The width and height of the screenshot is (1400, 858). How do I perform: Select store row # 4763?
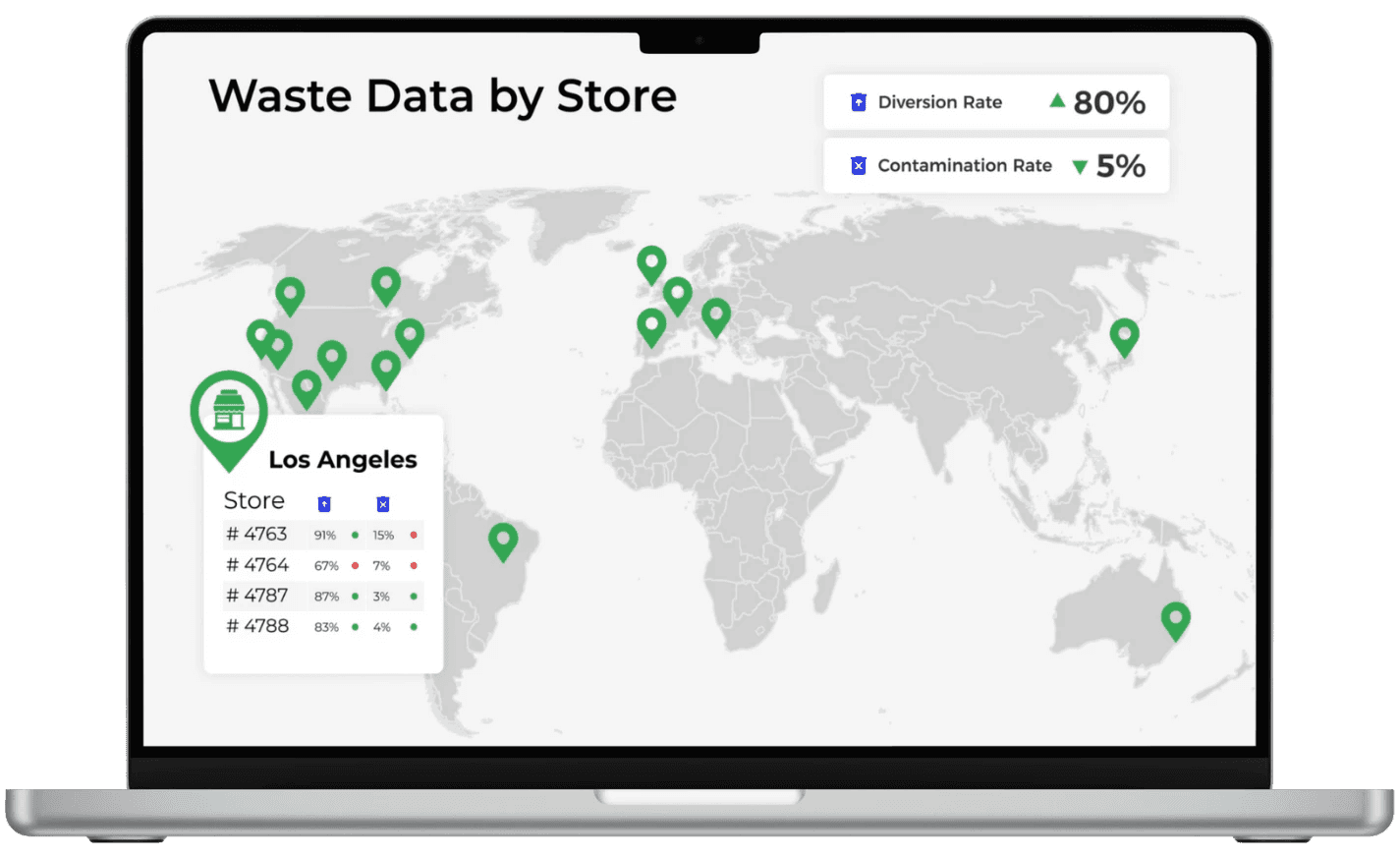(x=323, y=535)
